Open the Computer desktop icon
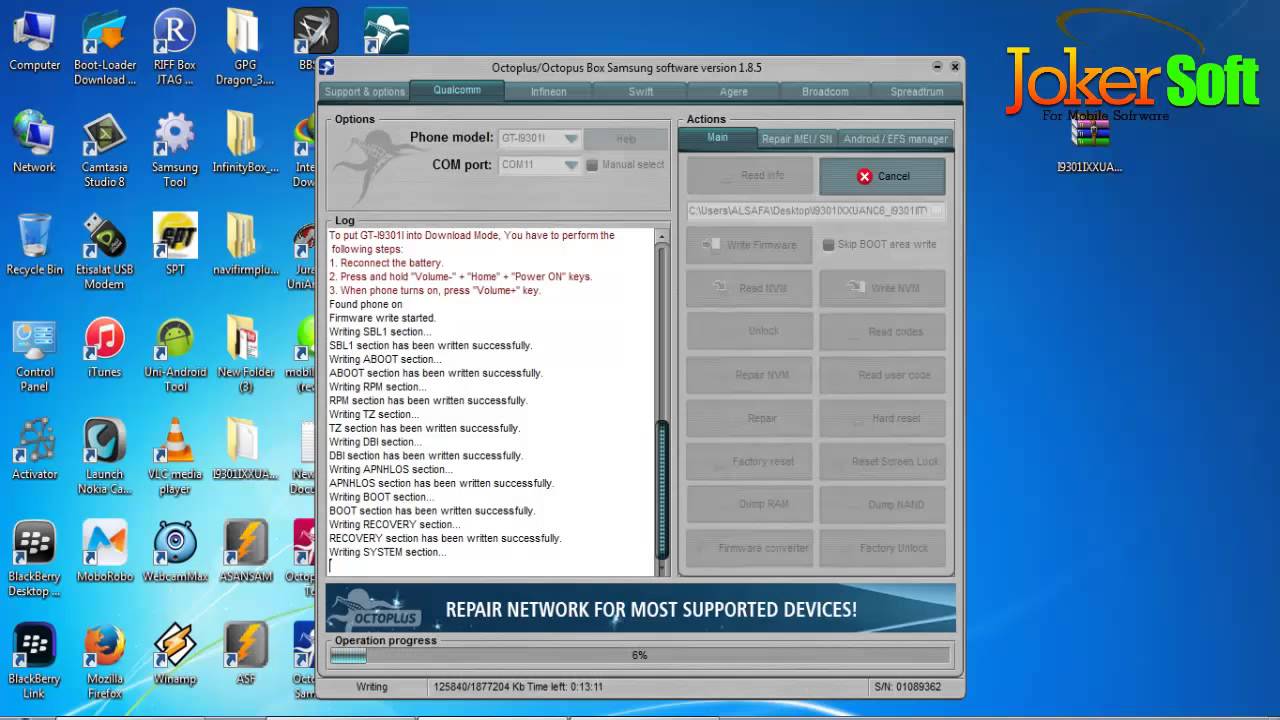 (x=35, y=41)
